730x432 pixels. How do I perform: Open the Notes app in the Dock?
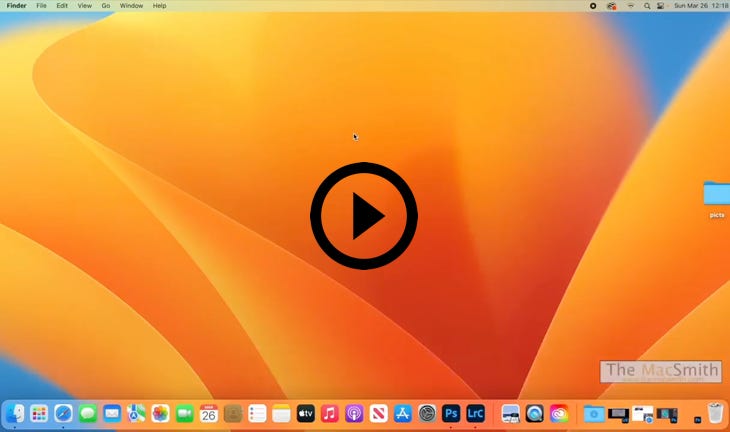click(x=281, y=413)
